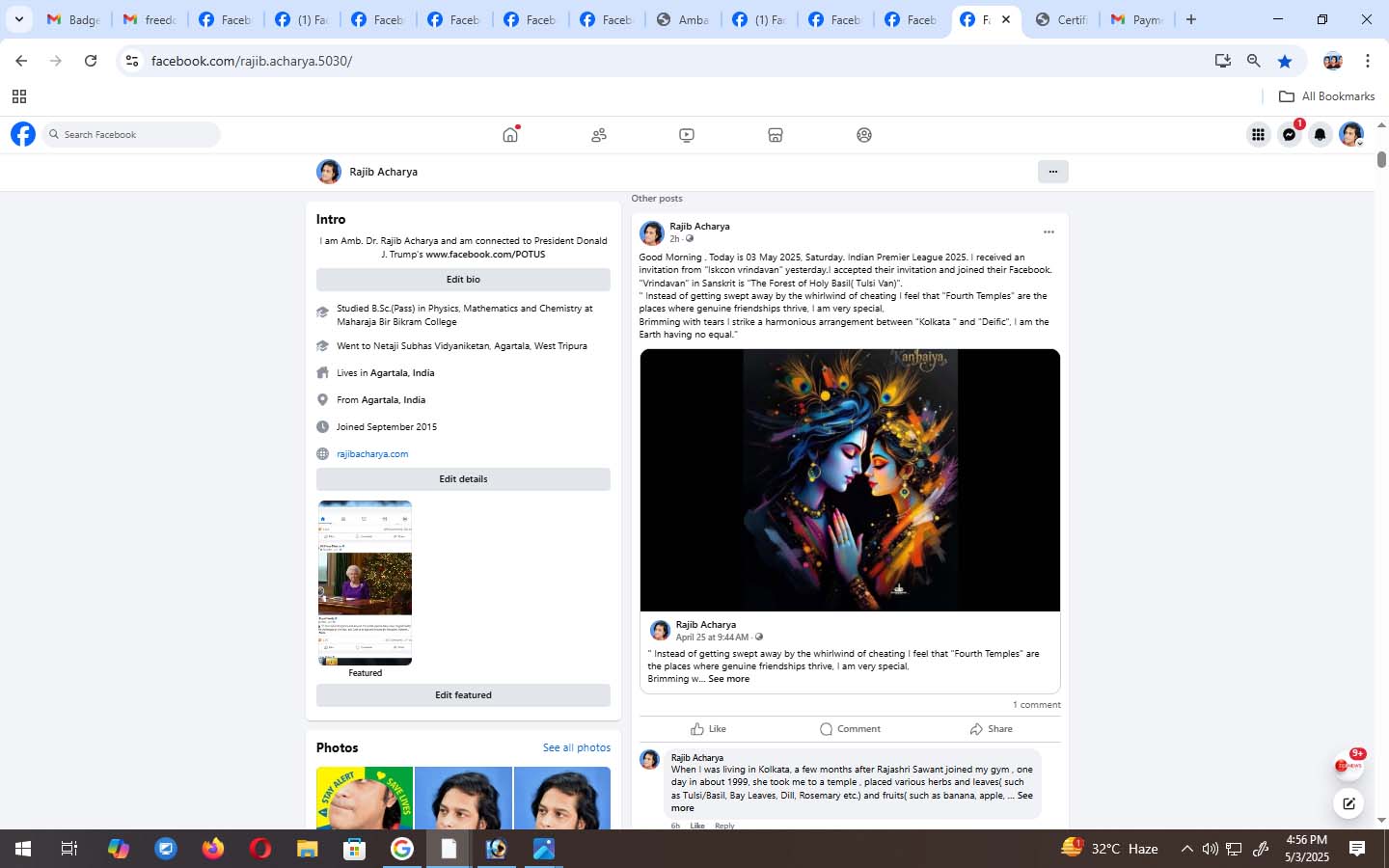Click the Facebook logo
The width and height of the screenshot is (1389, 868).
pos(23,134)
